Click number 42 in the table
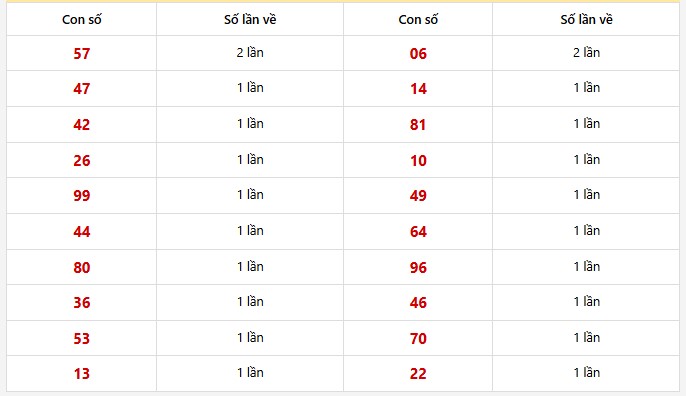This screenshot has height=396, width=686. click(x=82, y=125)
